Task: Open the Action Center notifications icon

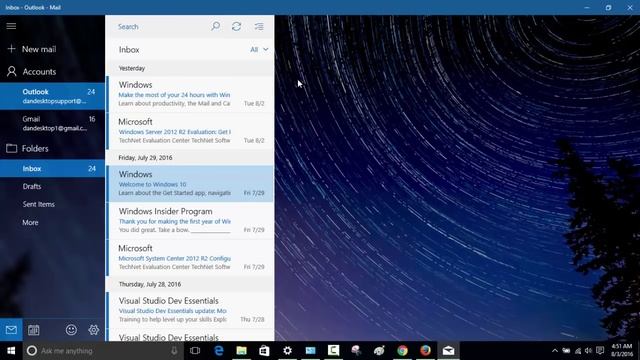Action: (x=600, y=351)
